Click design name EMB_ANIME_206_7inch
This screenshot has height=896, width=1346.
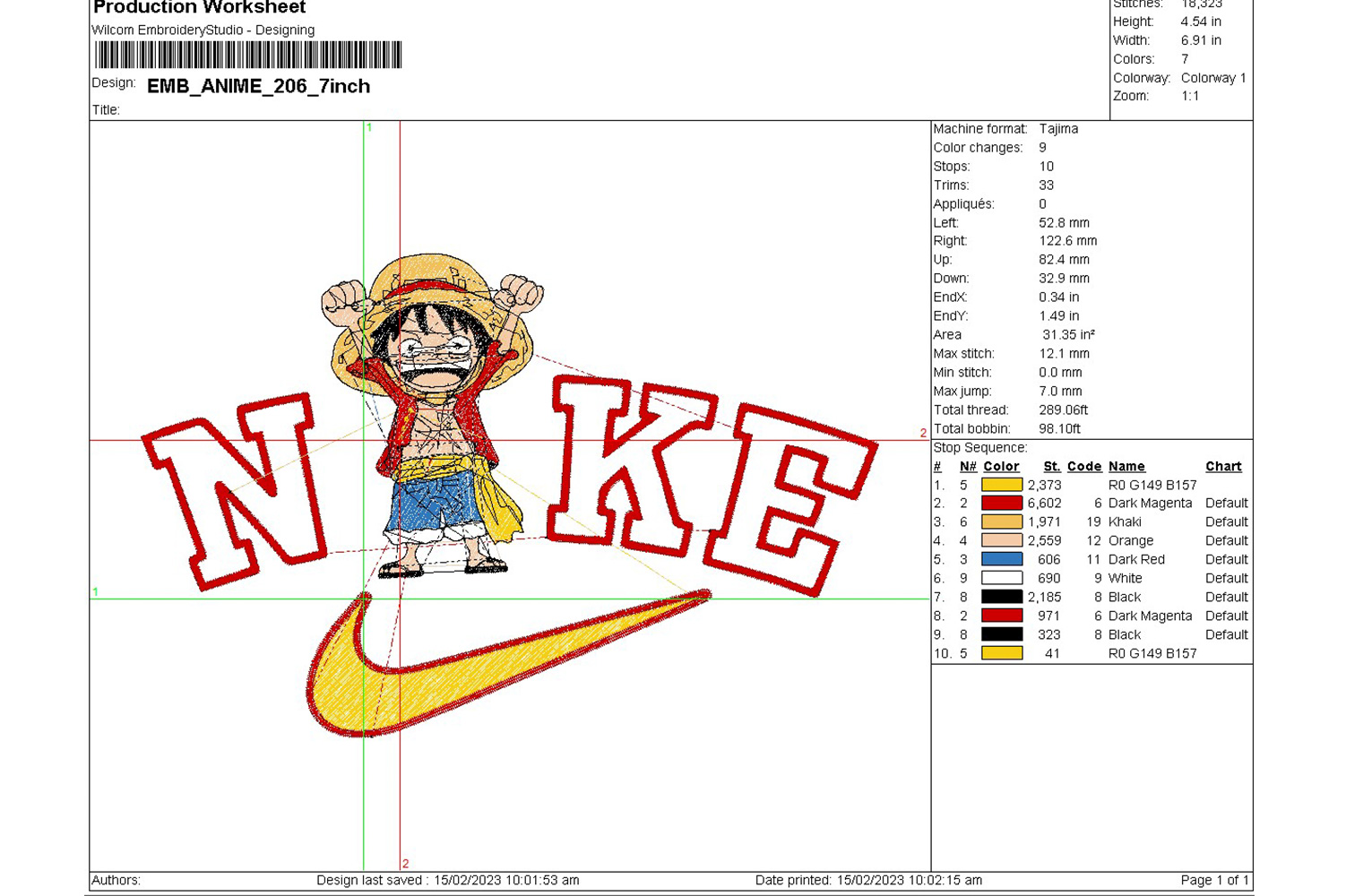258,86
